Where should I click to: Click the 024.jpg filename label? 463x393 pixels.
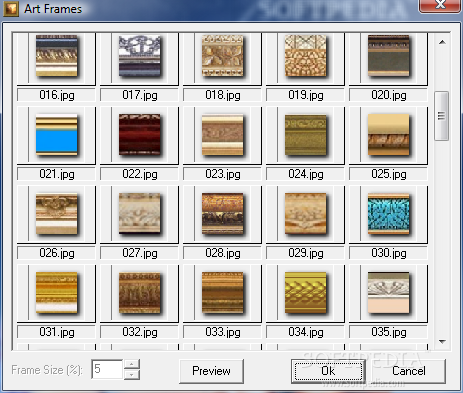305,174
